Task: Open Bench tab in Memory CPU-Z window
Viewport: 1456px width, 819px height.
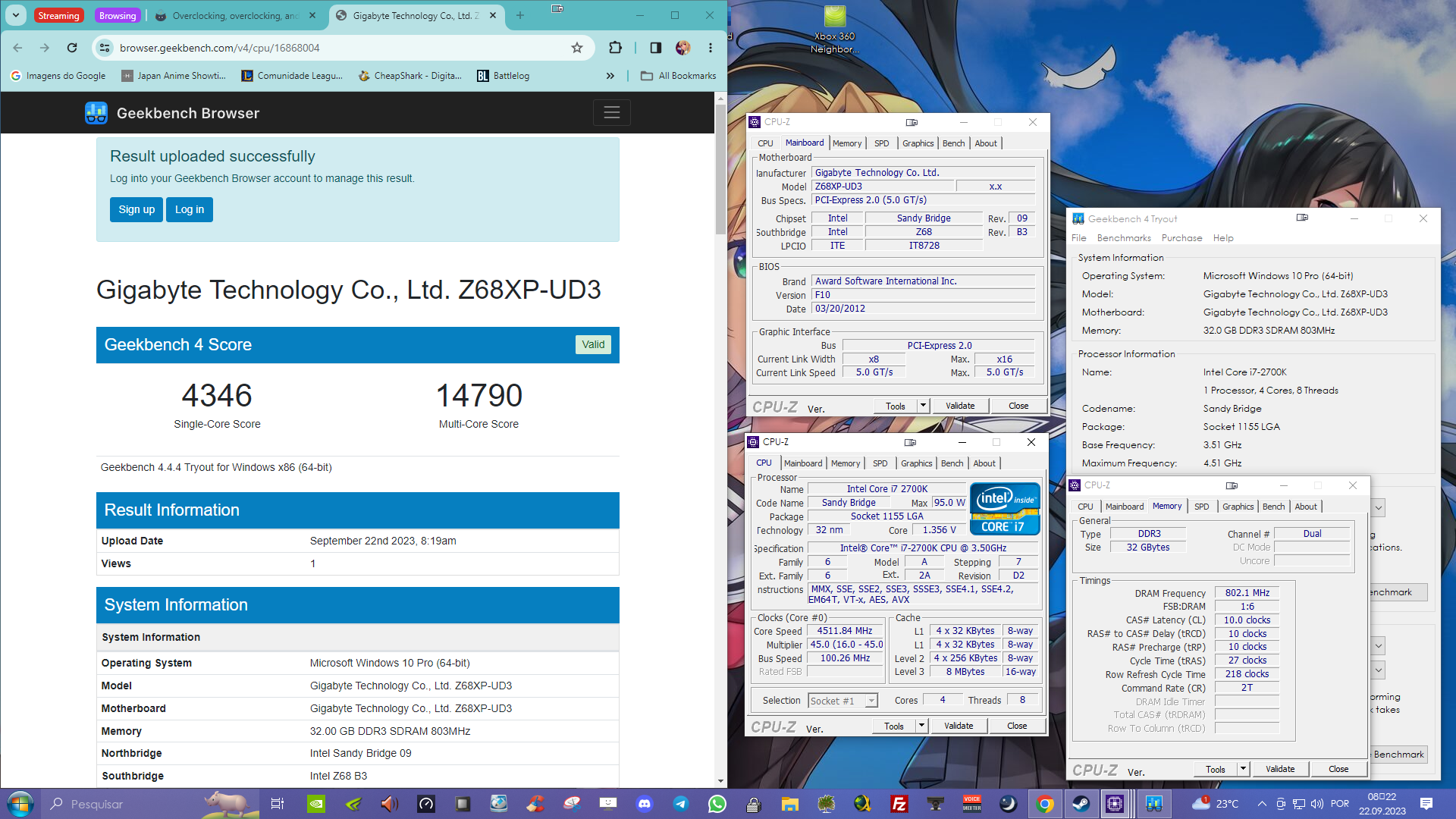Action: tap(1274, 507)
